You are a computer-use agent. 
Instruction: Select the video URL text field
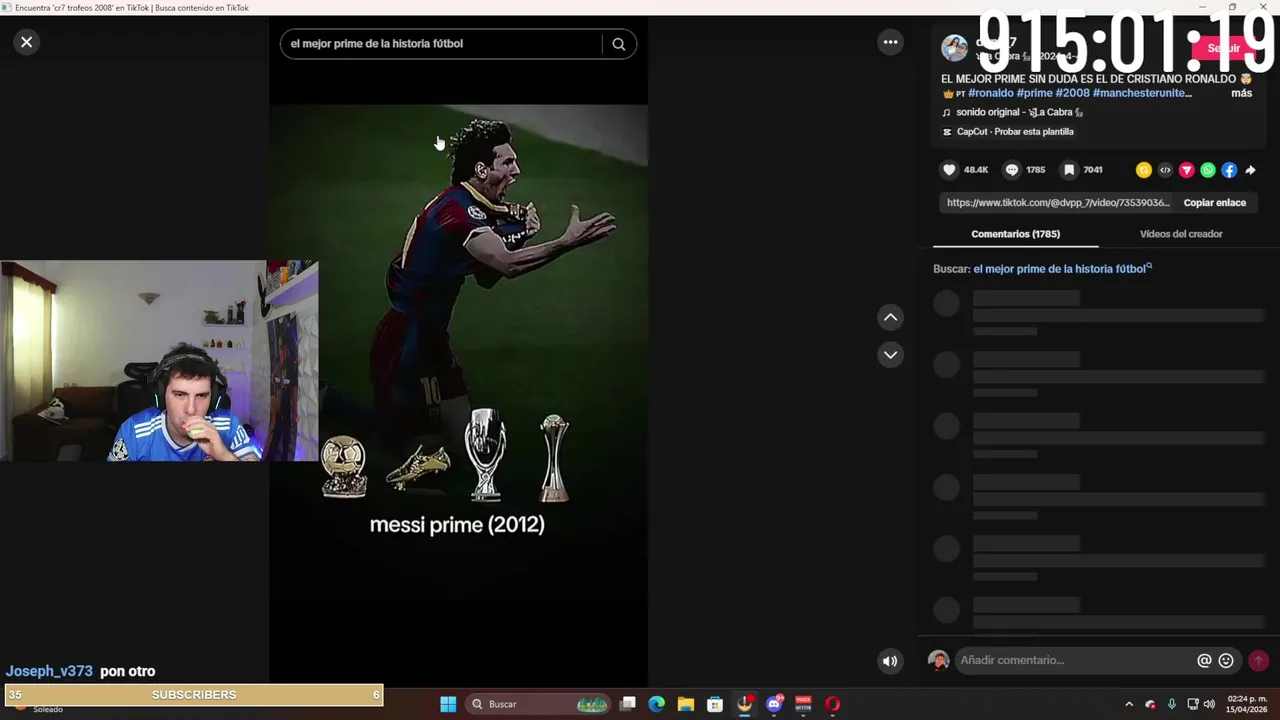(x=1058, y=202)
